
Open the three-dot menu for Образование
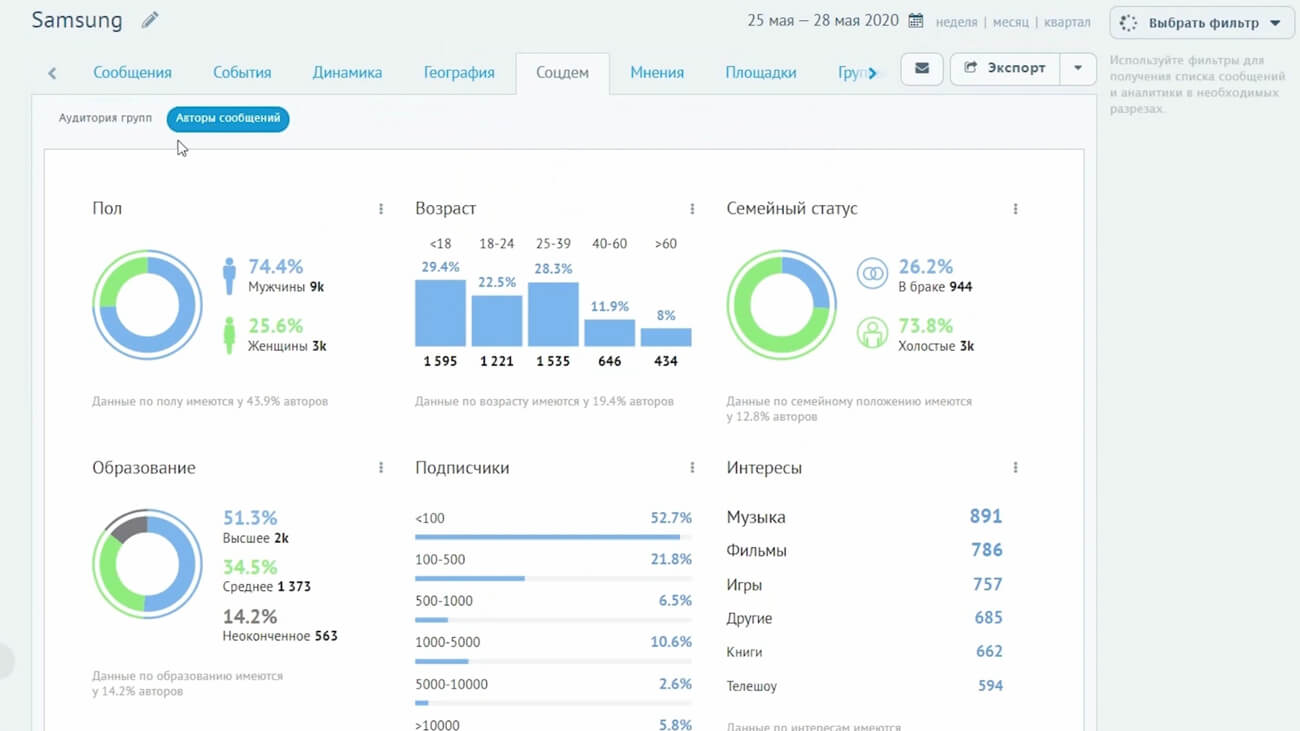tap(381, 468)
